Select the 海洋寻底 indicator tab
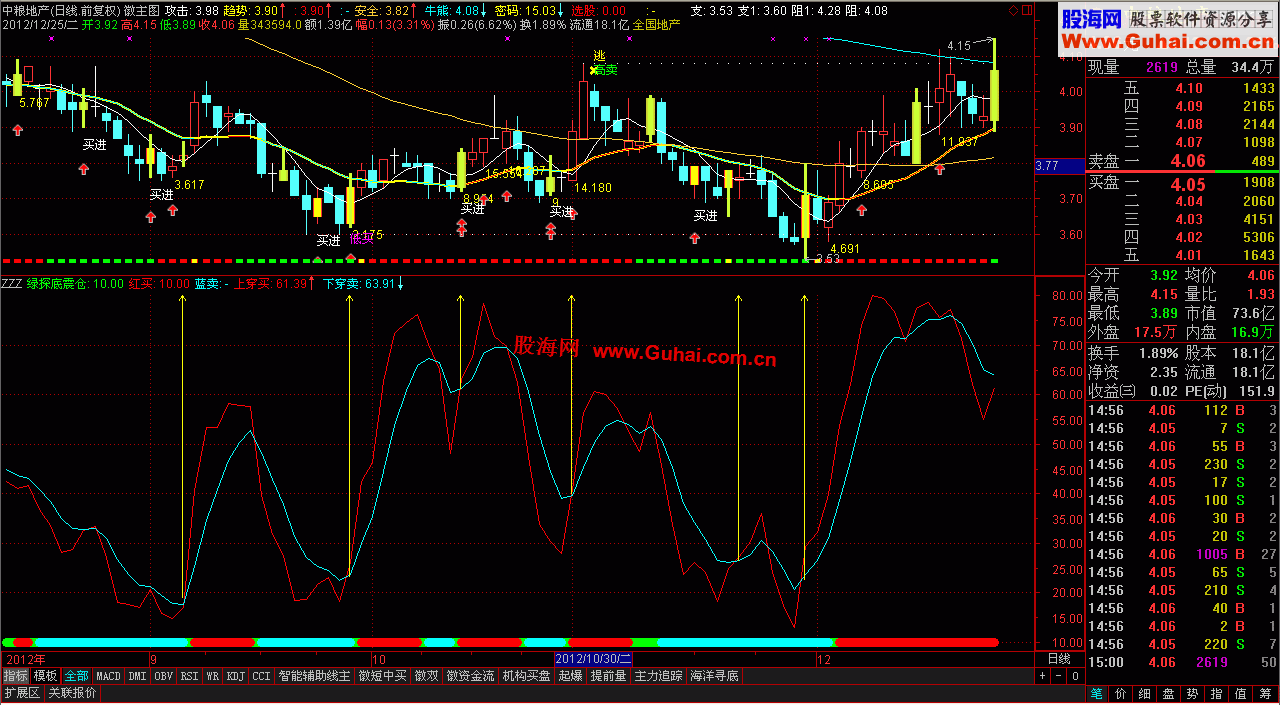This screenshot has height=705, width=1280. pos(715,677)
